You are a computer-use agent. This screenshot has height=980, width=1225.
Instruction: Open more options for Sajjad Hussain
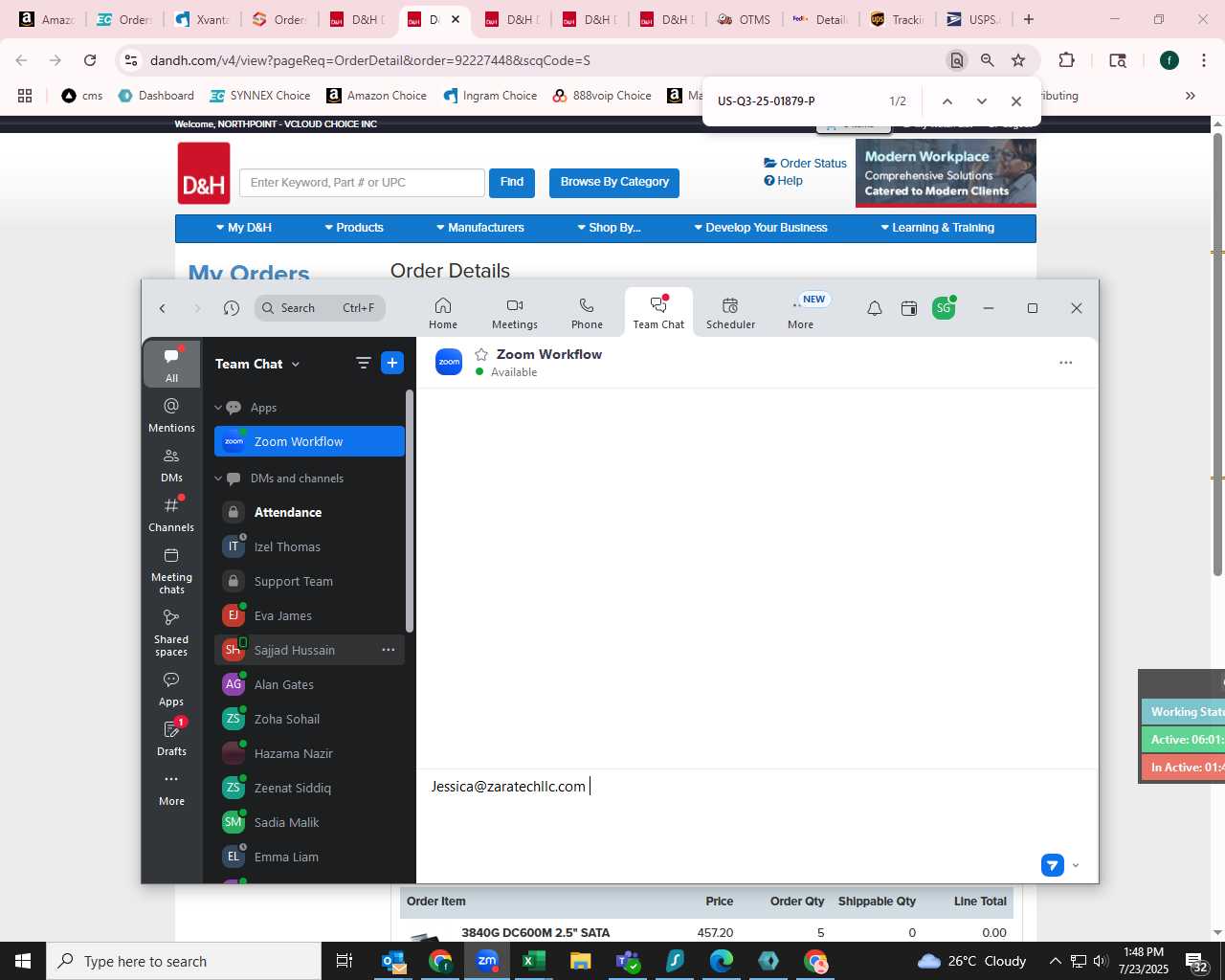(388, 650)
